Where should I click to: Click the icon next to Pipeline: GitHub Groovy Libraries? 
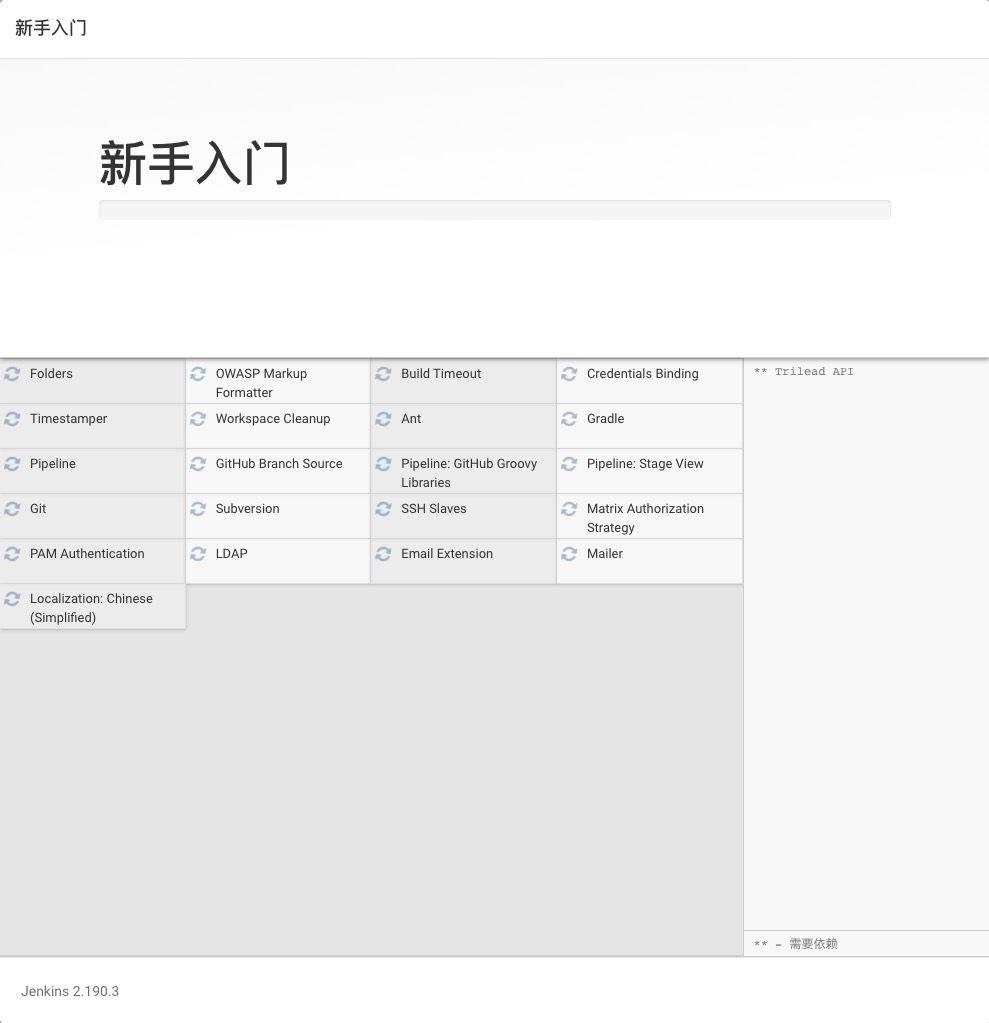pos(384,464)
